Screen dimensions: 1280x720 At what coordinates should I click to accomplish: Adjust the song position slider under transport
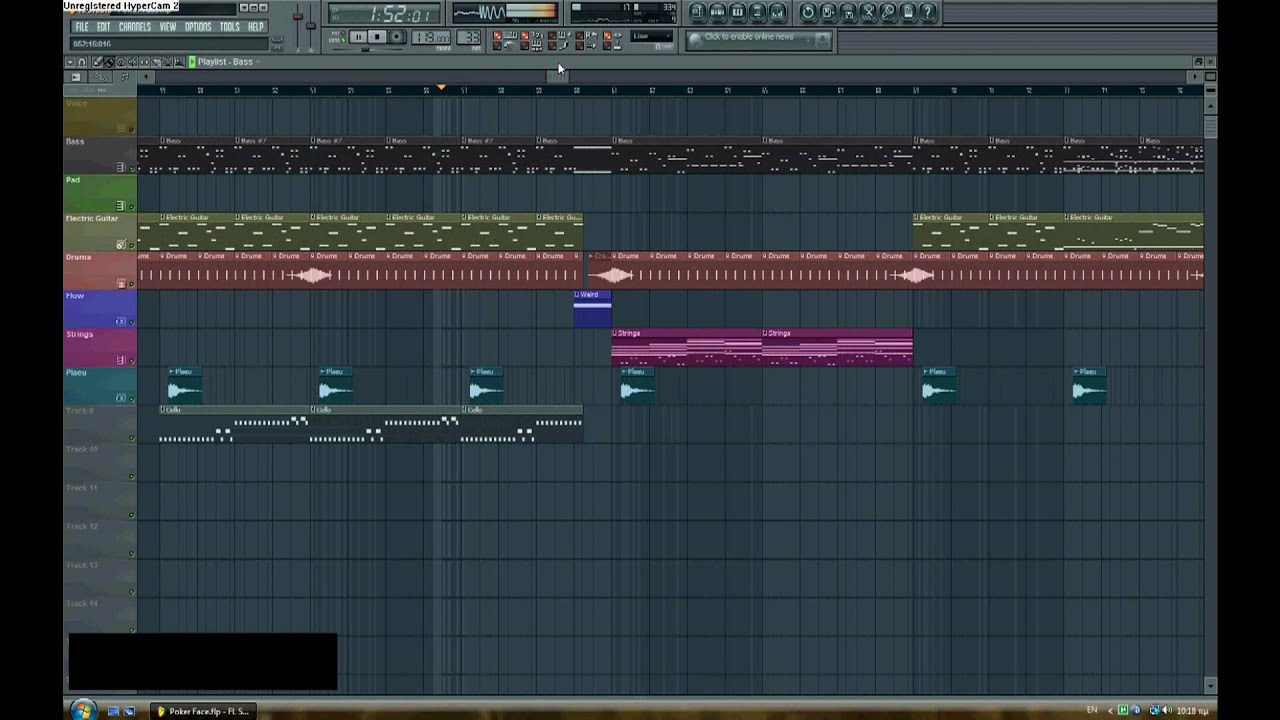365,49
